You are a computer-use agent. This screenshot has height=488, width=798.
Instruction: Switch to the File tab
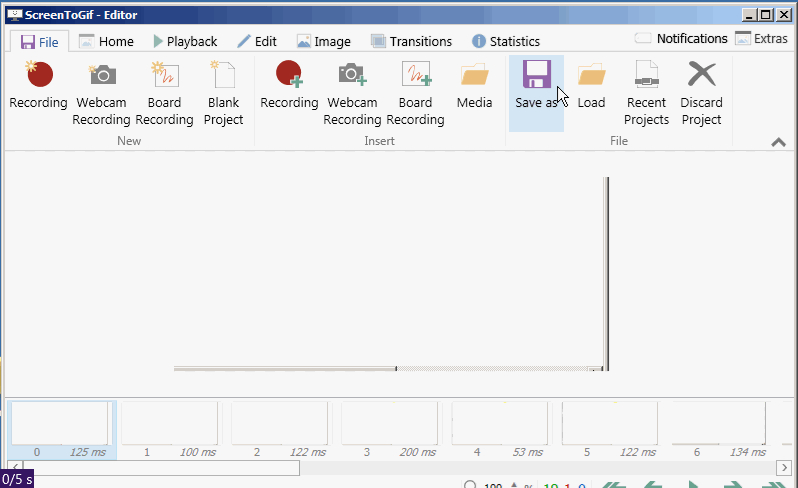(40, 42)
